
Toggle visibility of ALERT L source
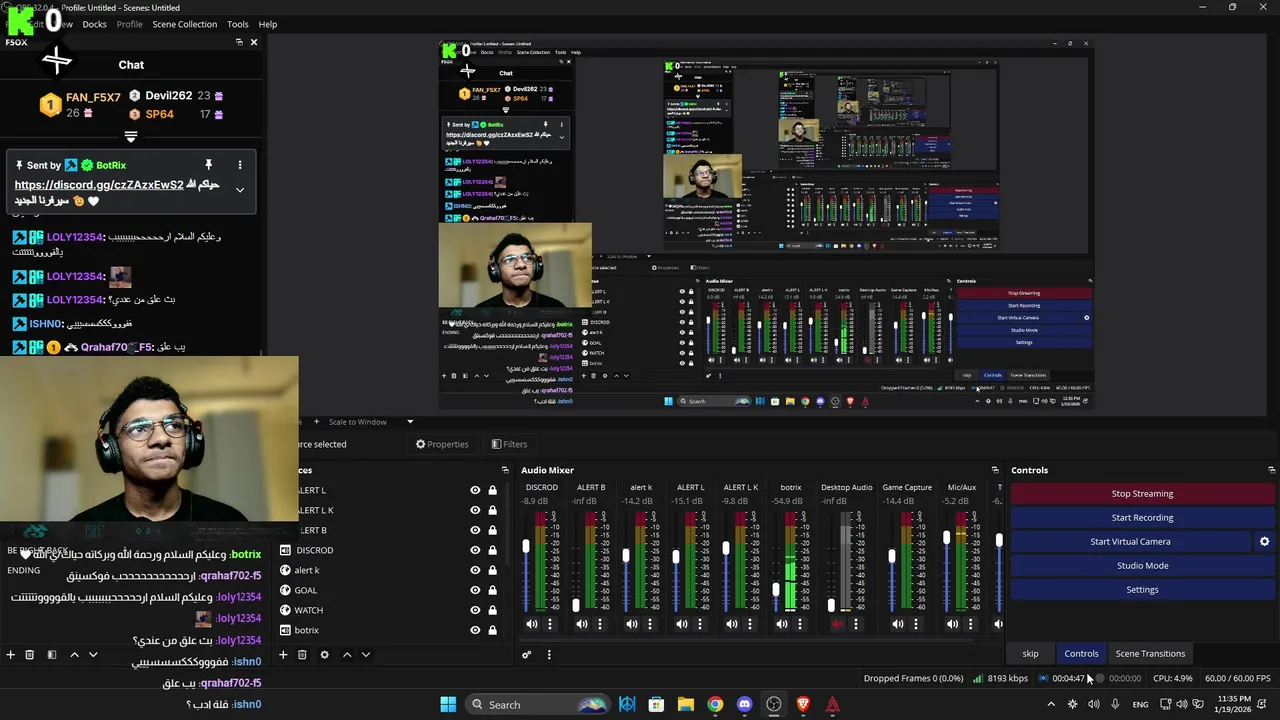point(475,490)
